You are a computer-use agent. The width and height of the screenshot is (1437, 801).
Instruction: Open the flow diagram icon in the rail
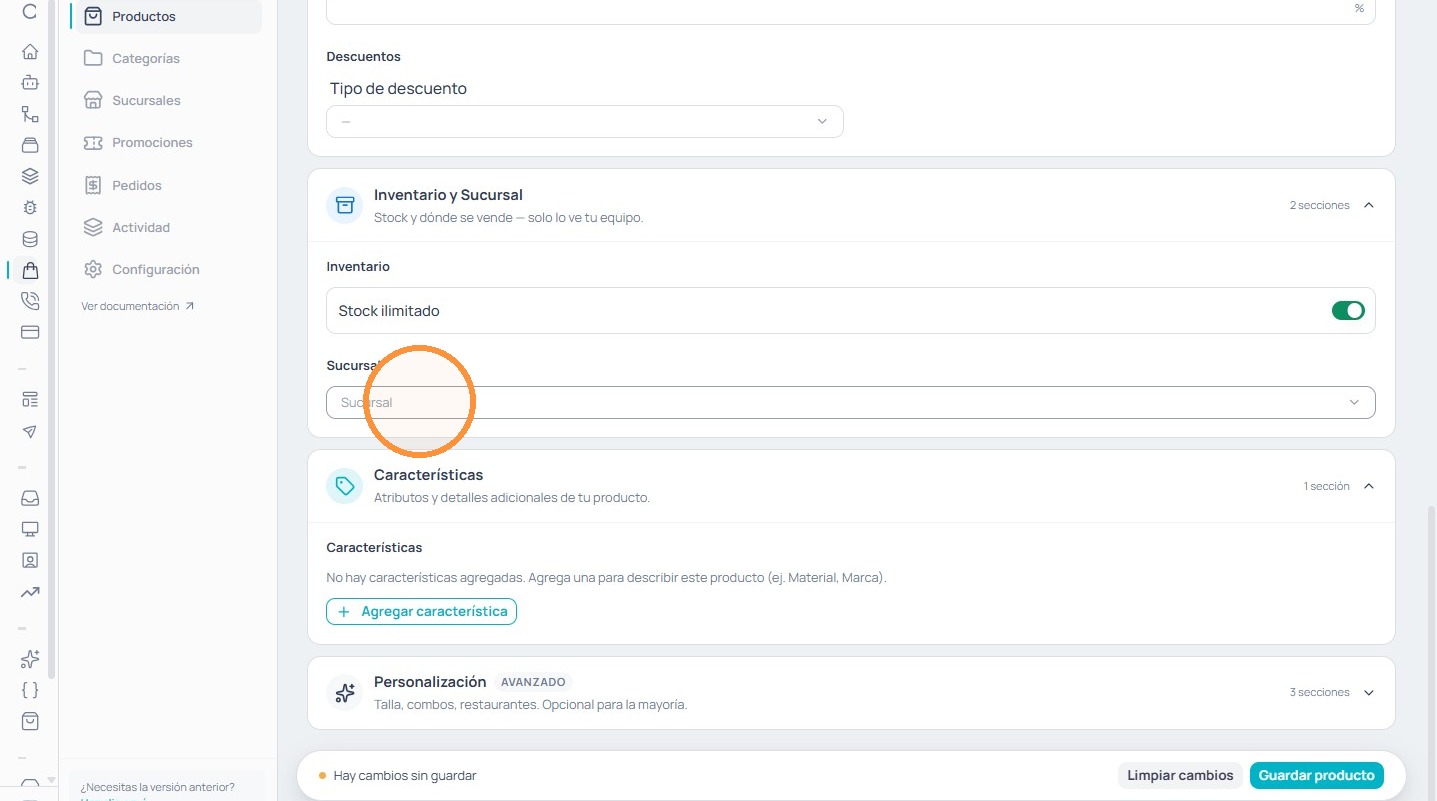click(30, 114)
